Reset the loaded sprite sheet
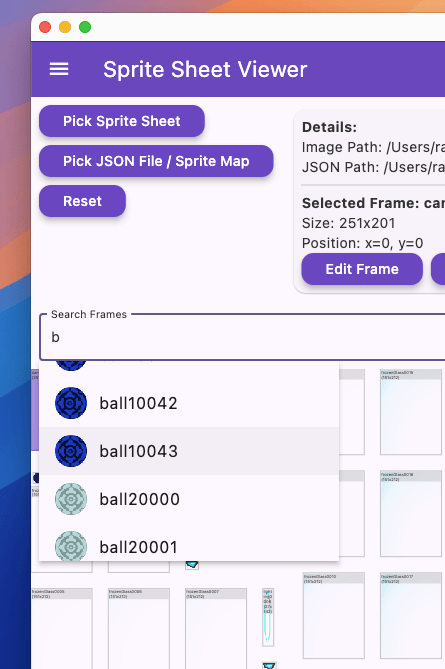This screenshot has width=445, height=669. tap(82, 201)
